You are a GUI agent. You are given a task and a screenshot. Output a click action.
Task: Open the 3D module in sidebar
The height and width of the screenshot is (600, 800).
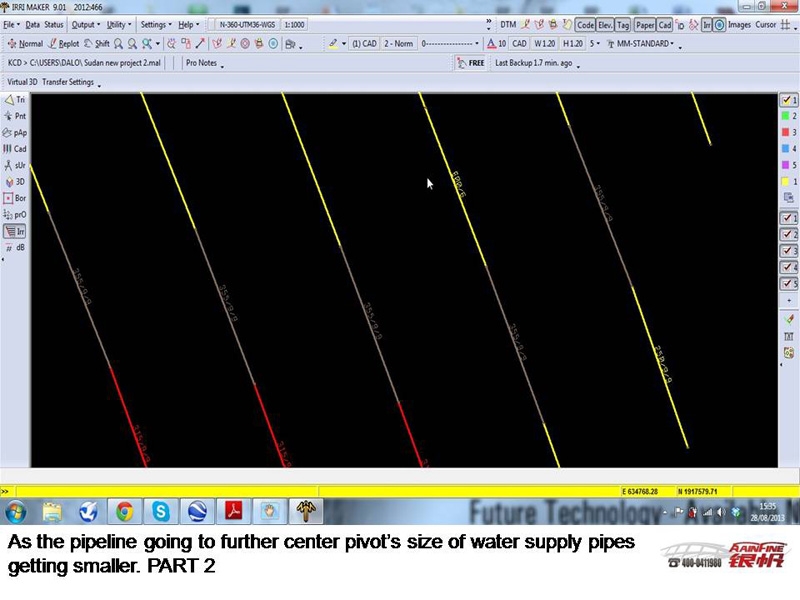pos(14,182)
